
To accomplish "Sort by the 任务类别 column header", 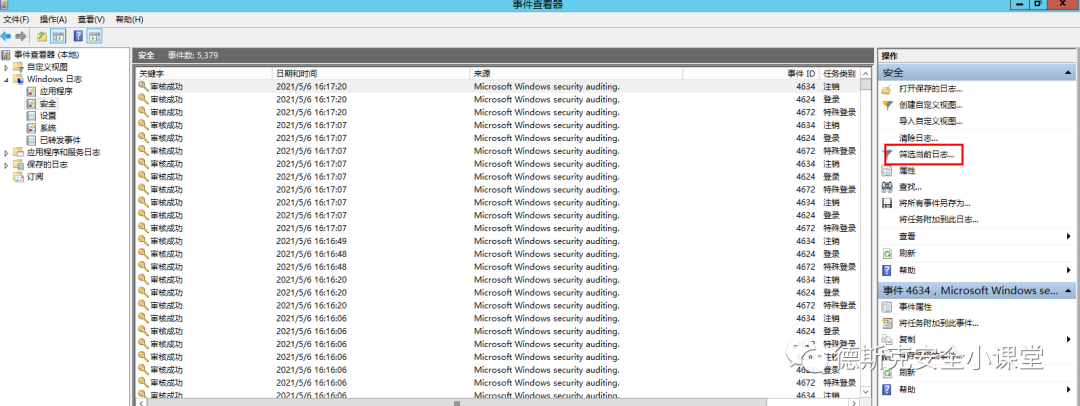I will pos(839,73).
